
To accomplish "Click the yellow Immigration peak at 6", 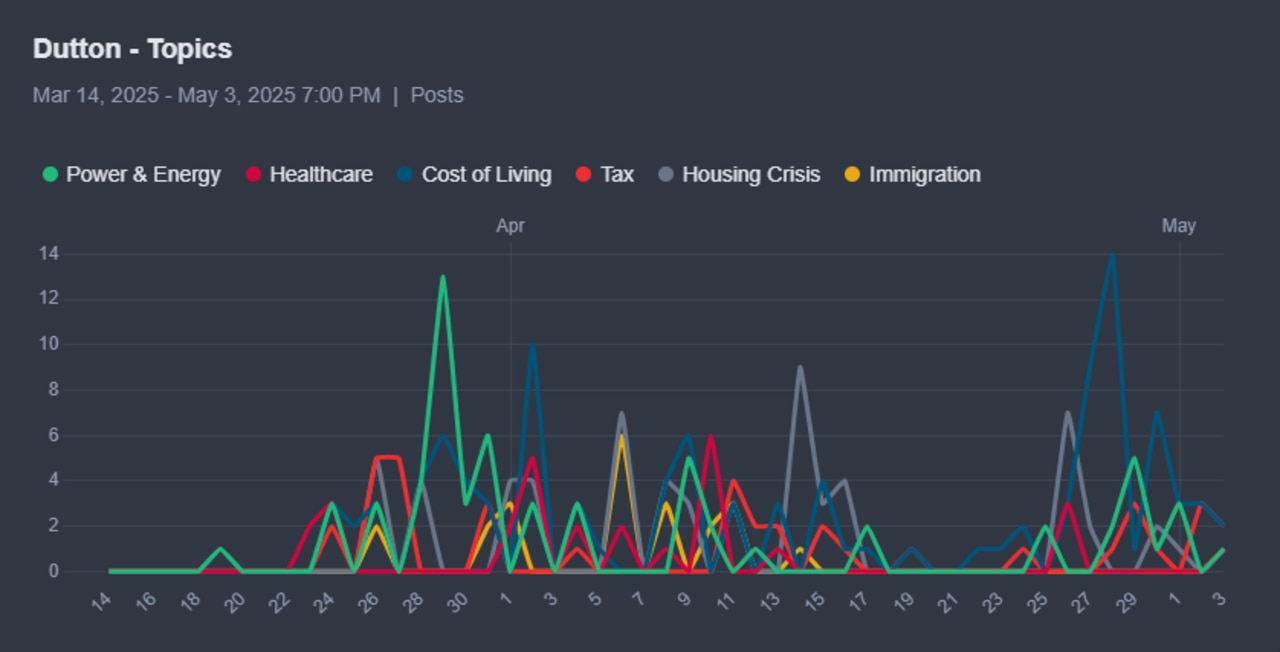I will [x=622, y=436].
